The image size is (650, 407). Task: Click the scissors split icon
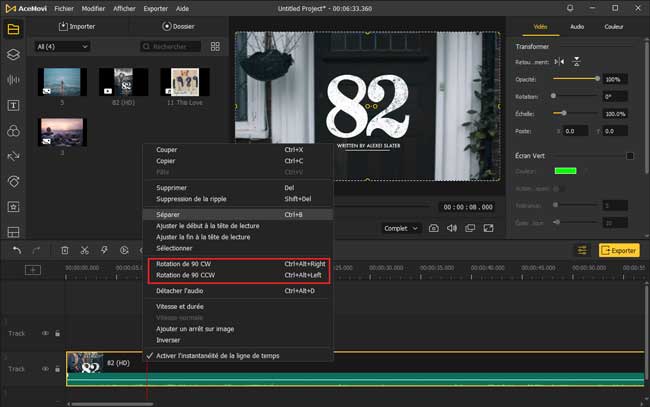point(85,250)
